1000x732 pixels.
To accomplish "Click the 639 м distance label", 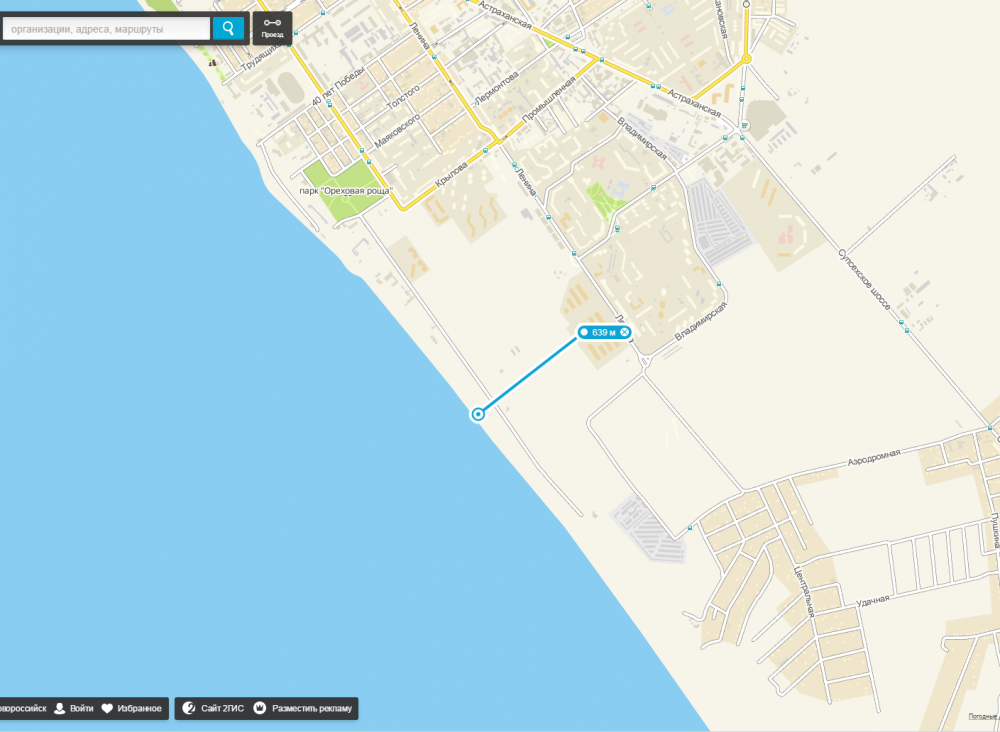I will pyautogui.click(x=603, y=332).
